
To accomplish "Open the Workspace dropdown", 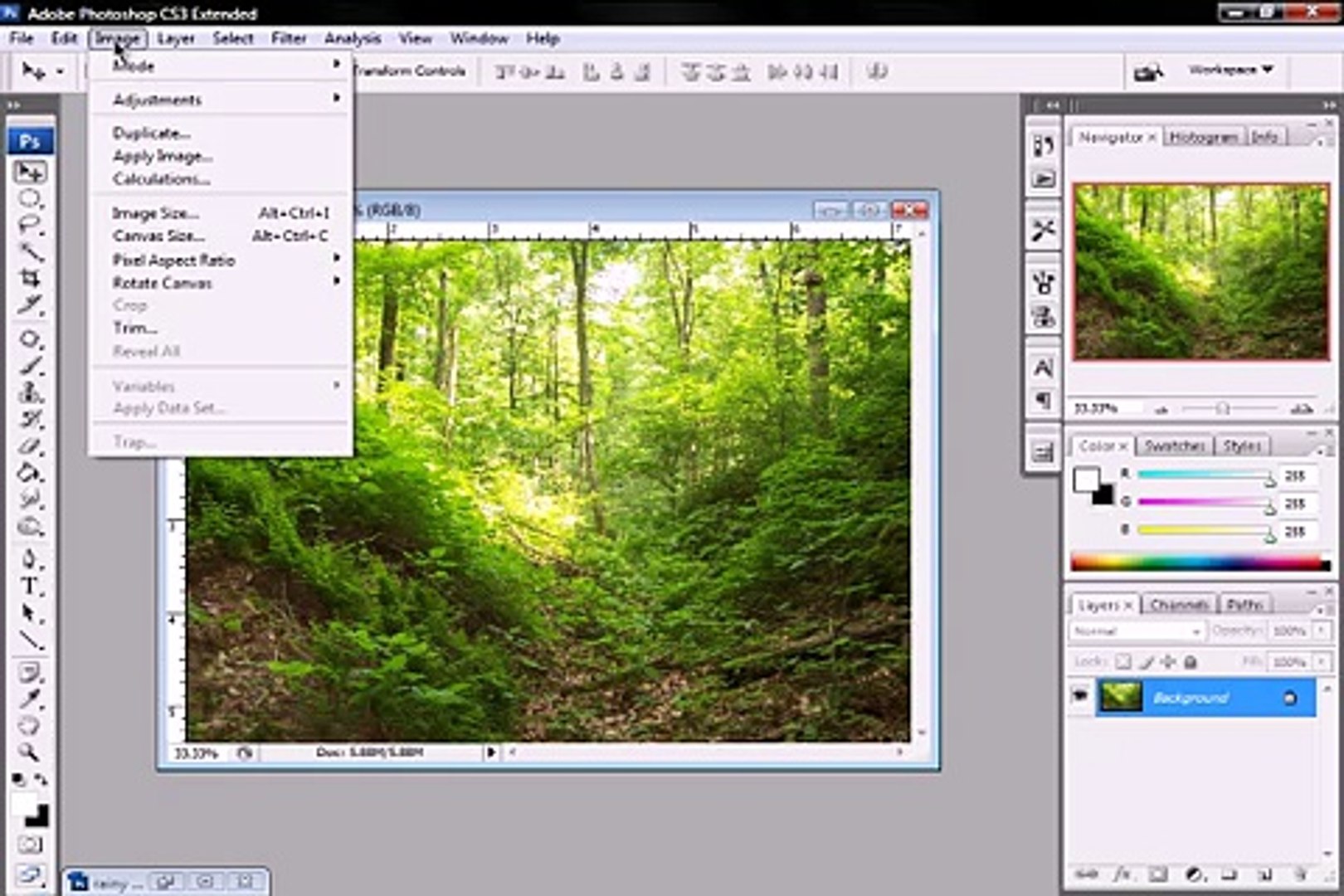I will pos(1230,70).
